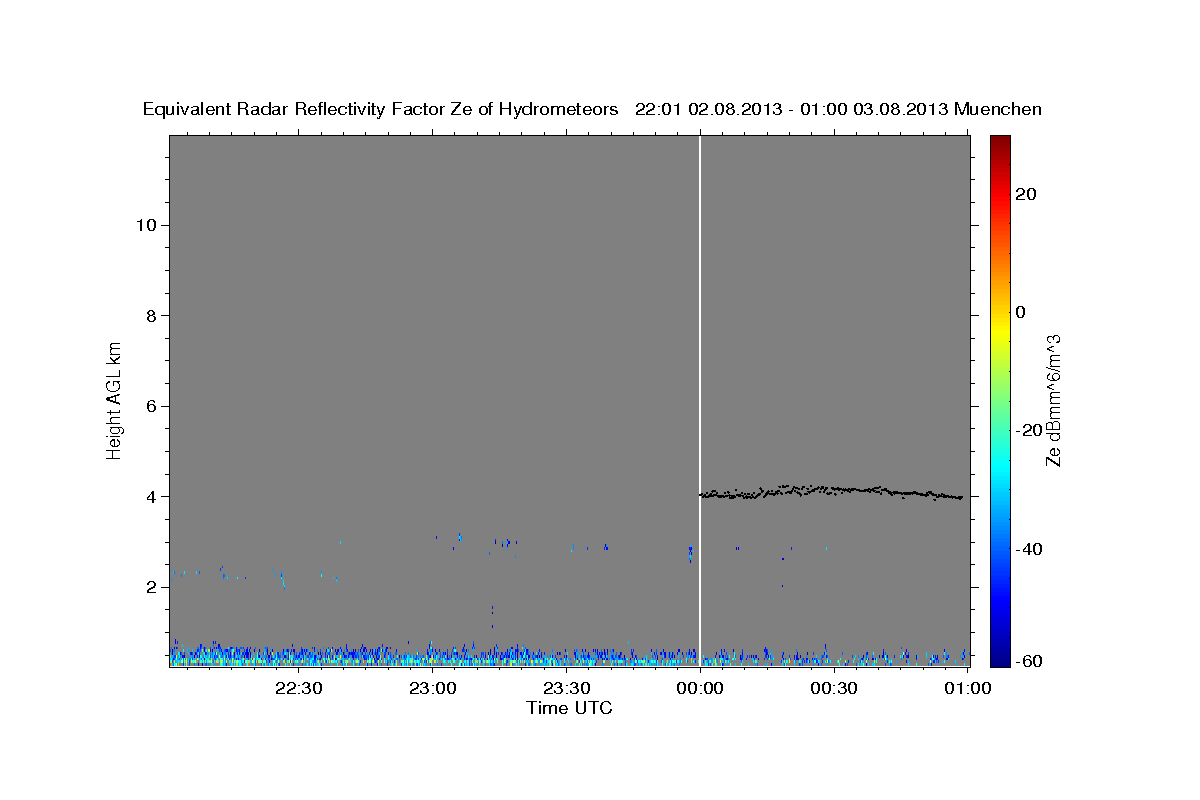Click the dark red top of the colorbar
This screenshot has height=800, width=1200.
[1000, 144]
